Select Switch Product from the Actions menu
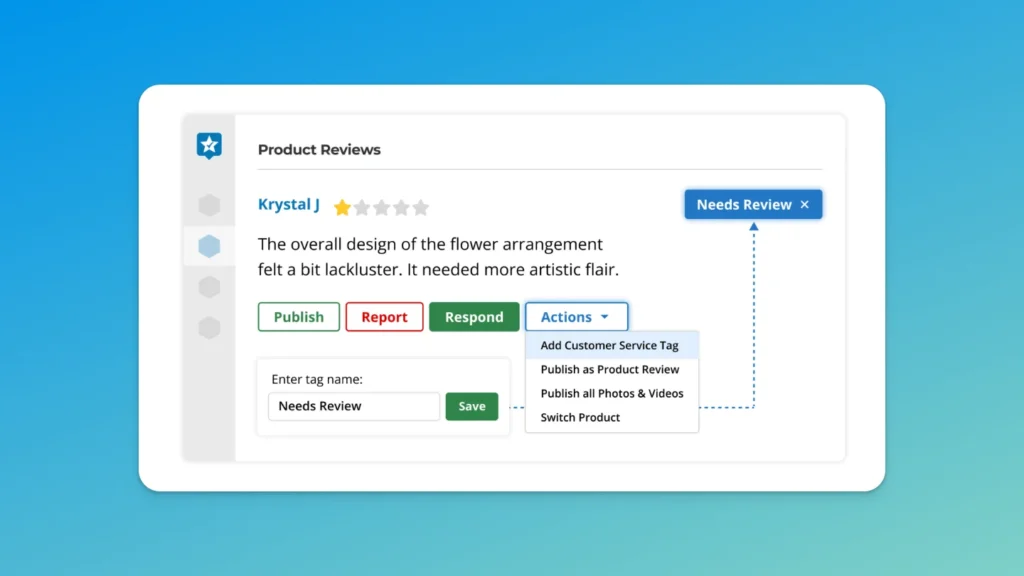The width and height of the screenshot is (1024, 576). 580,417
